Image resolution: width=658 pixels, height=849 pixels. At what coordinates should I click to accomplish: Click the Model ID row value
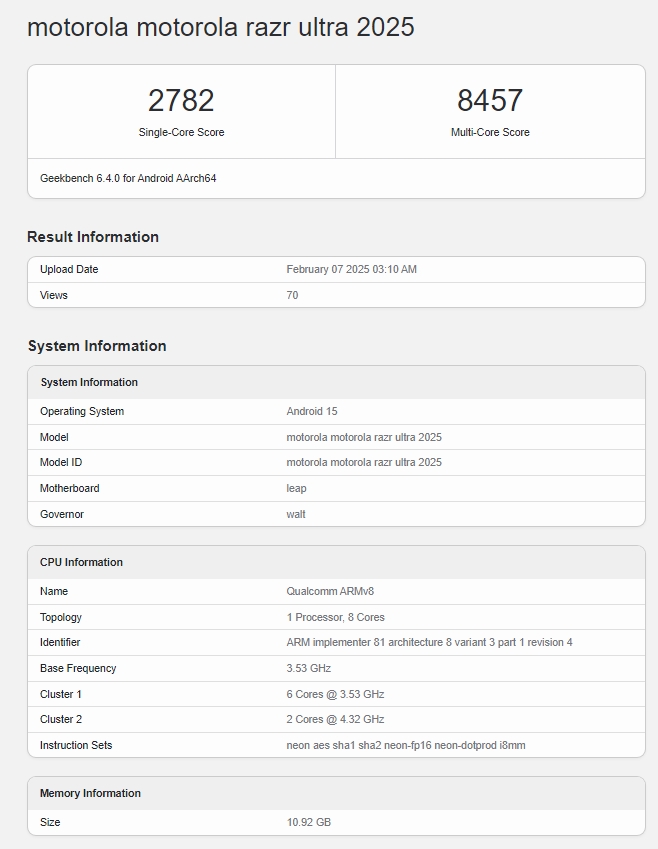coord(364,462)
